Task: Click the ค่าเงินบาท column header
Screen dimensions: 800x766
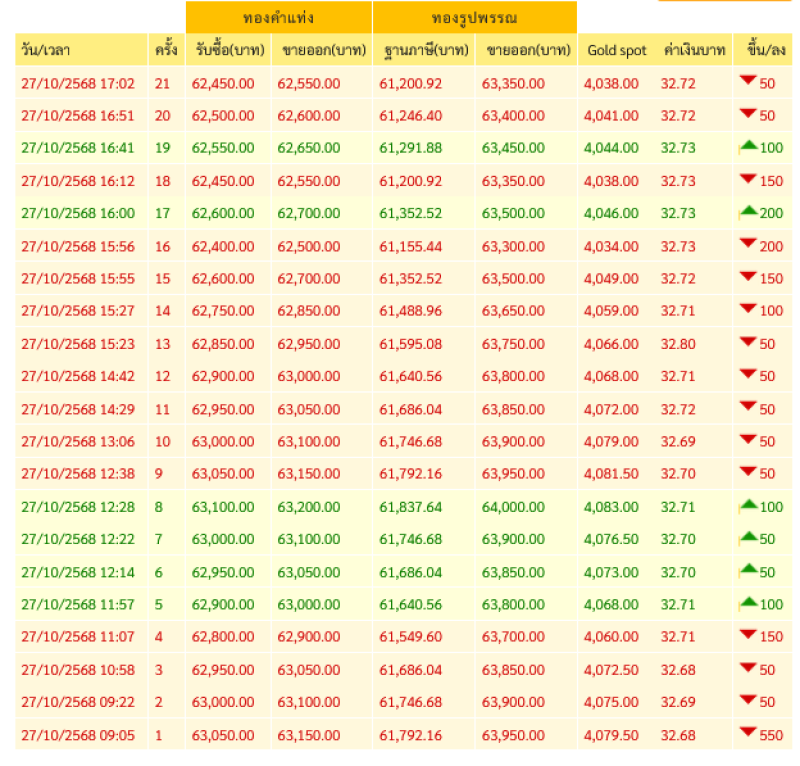Action: pyautogui.click(x=691, y=50)
